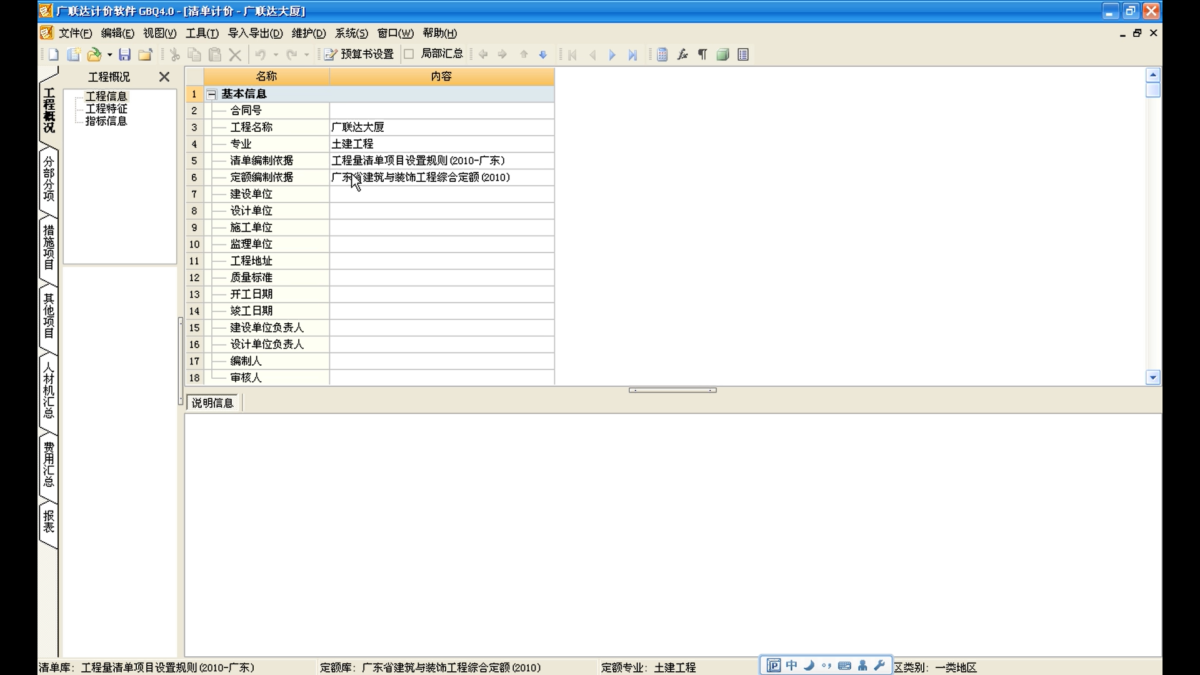Click the save floppy disk icon

[x=125, y=55]
